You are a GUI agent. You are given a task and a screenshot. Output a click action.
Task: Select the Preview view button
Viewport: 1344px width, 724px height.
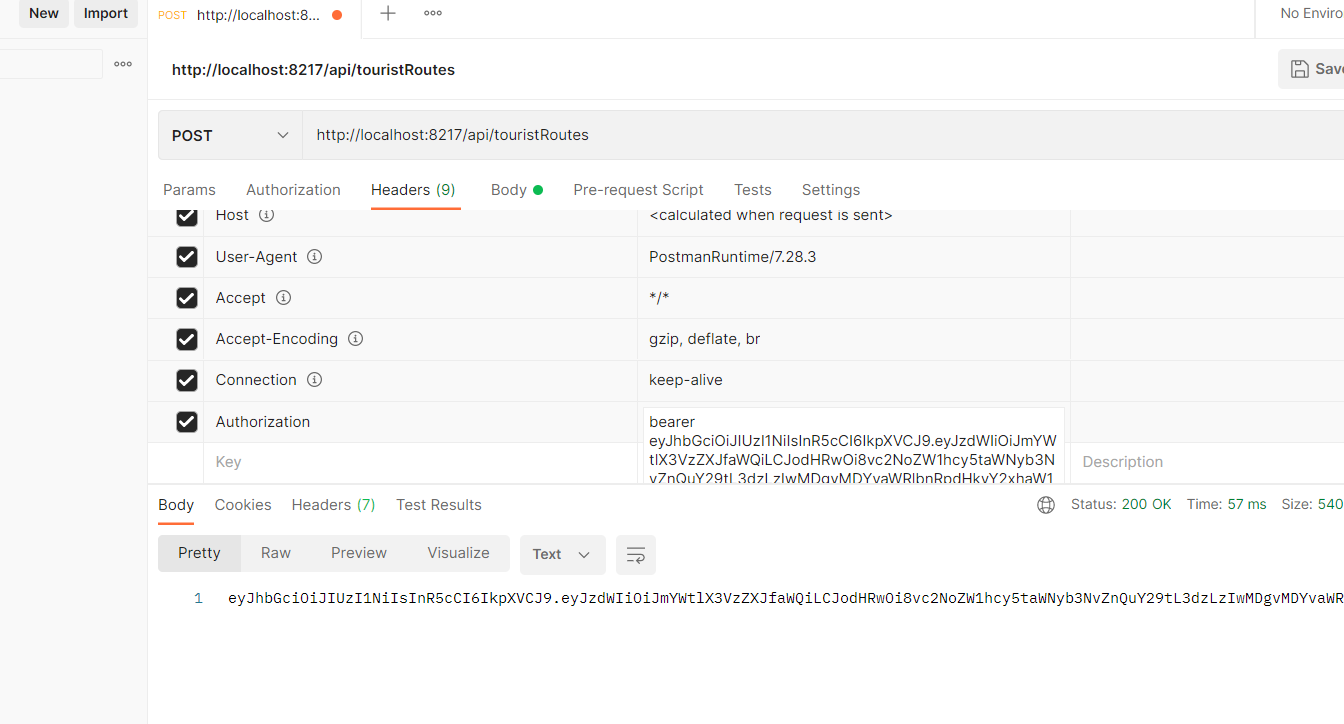[x=359, y=553]
